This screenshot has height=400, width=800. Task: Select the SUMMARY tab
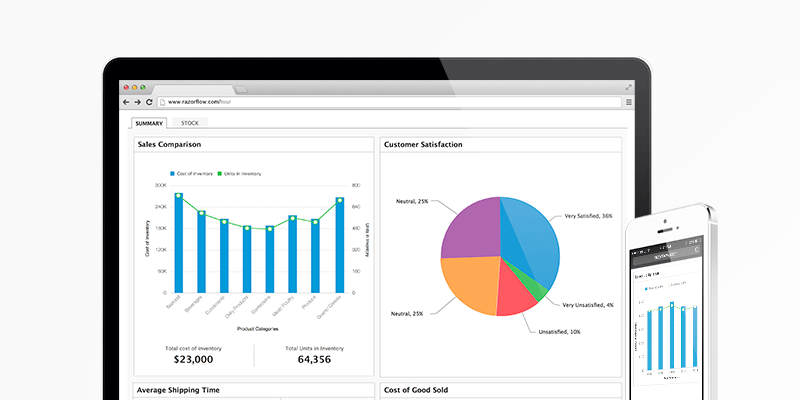pos(149,123)
